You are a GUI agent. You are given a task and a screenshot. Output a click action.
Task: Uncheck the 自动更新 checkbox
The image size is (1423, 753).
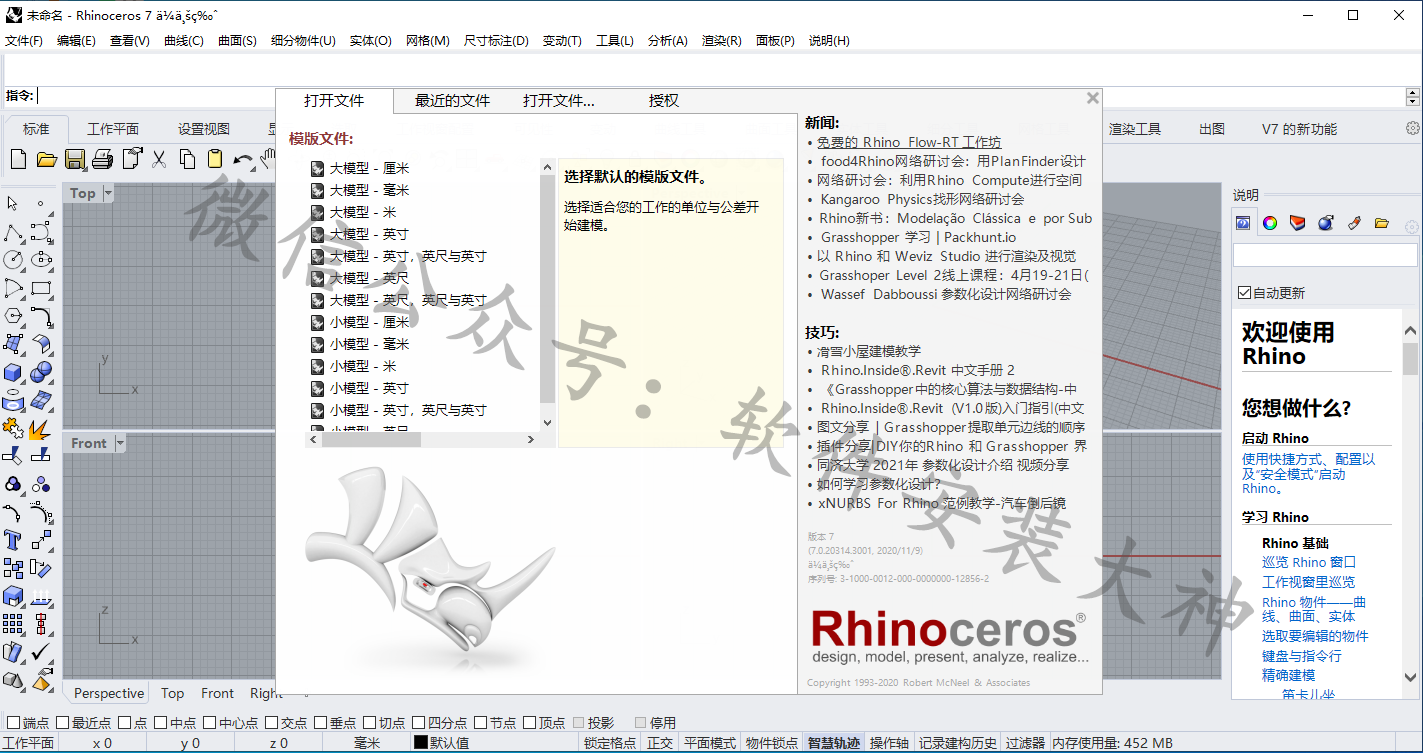[x=1244, y=293]
